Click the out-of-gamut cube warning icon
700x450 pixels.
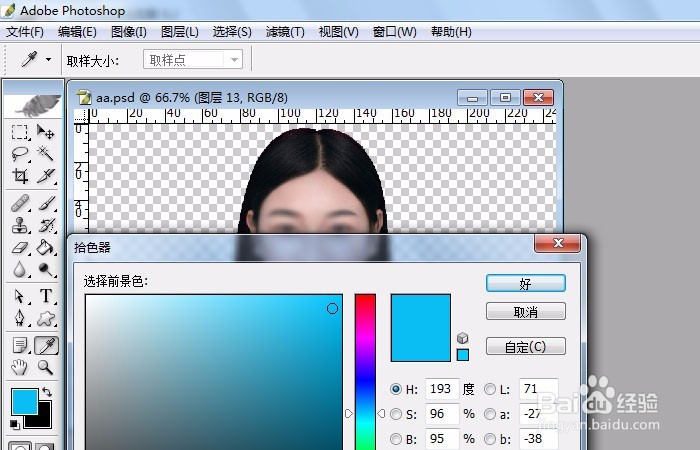point(462,338)
